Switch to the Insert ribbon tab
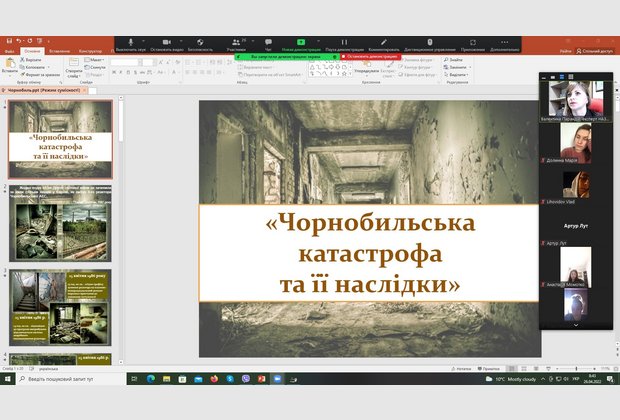This screenshot has width=620, height=420. [x=60, y=51]
